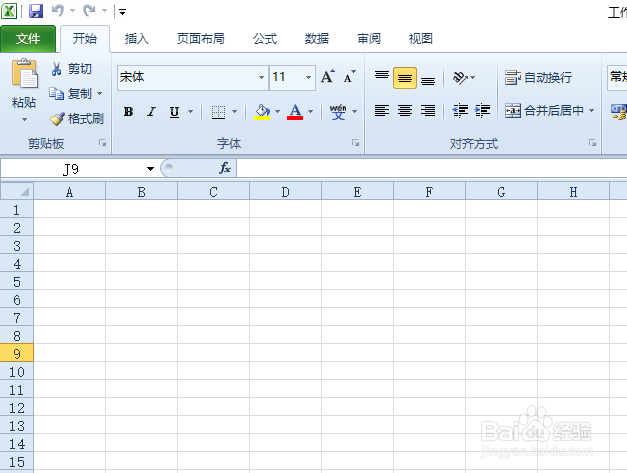Switch to the 插入 tab
This screenshot has height=473, width=627.
pos(136,39)
